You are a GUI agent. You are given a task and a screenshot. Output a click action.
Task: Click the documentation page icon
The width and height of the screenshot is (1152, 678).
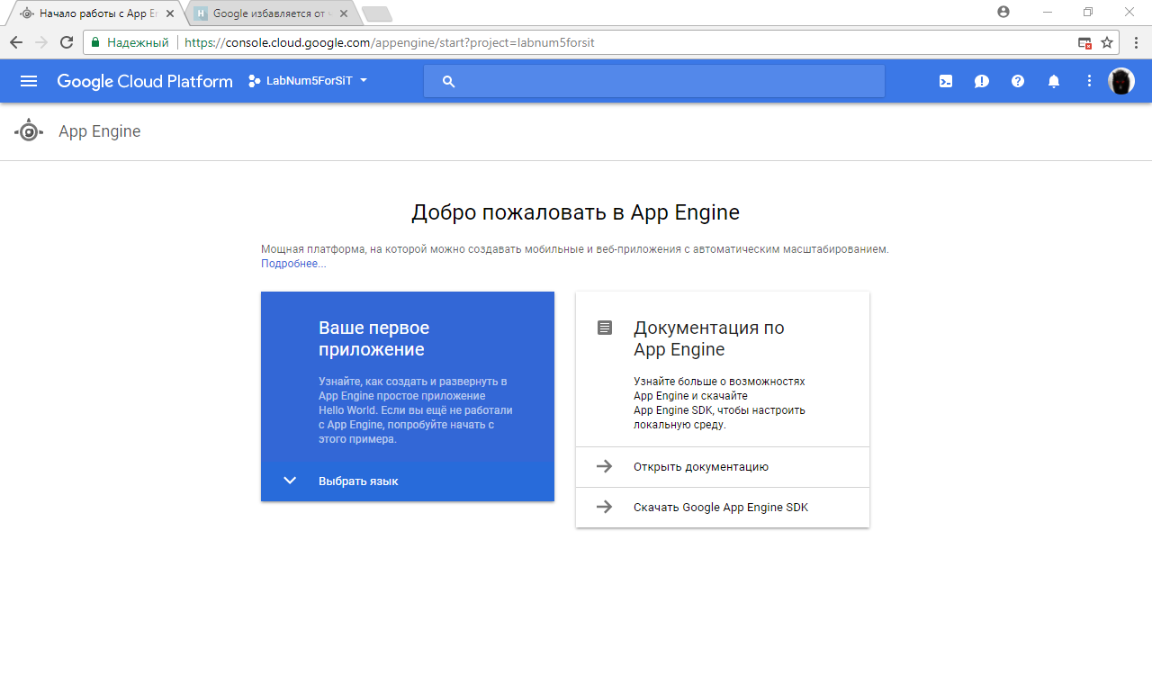(605, 328)
